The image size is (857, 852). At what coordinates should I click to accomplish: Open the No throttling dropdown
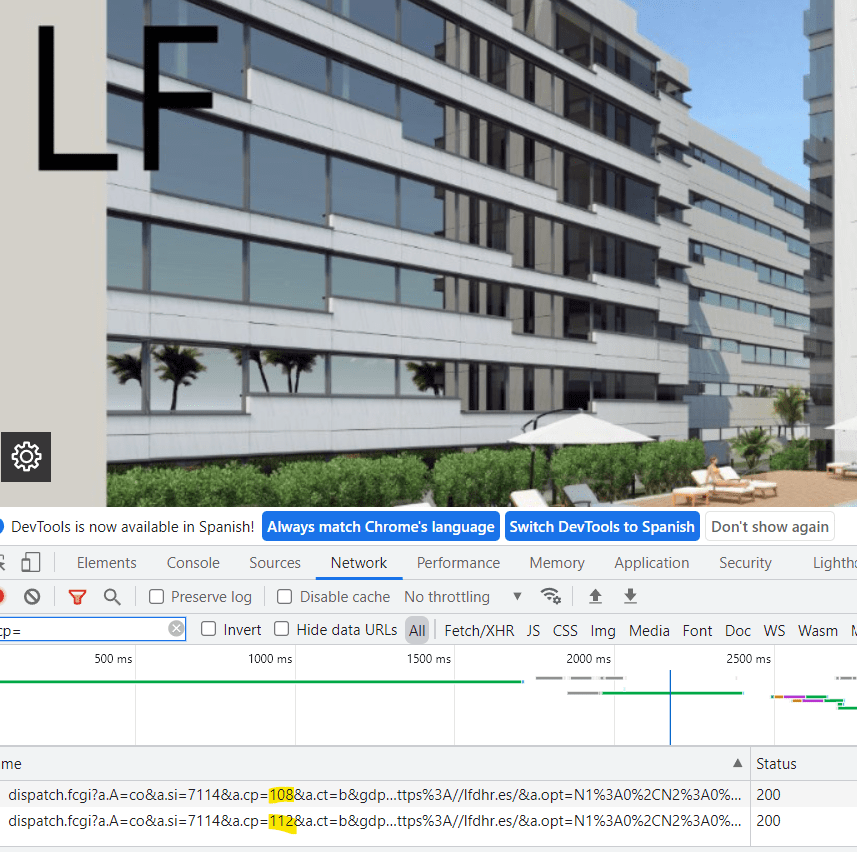(x=463, y=596)
